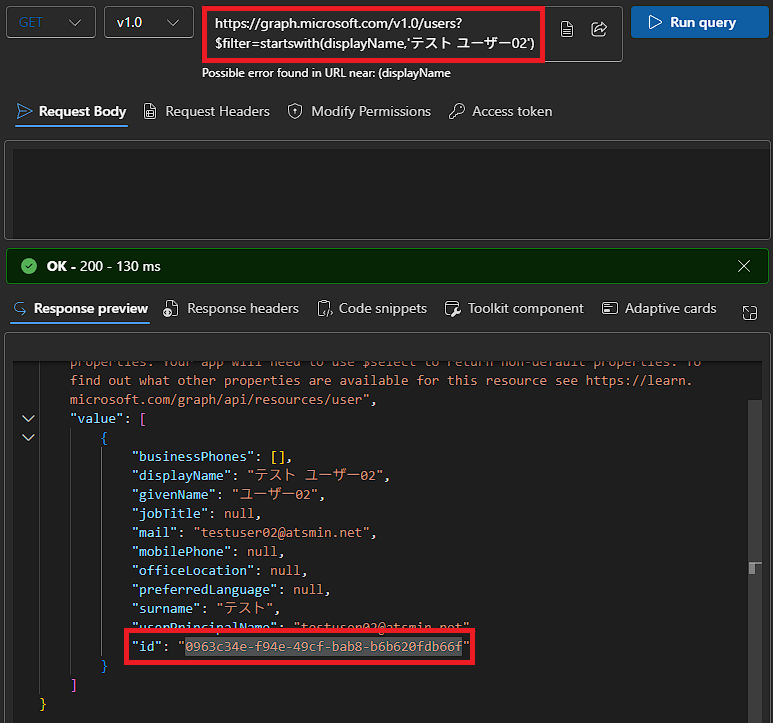Expand the response pane icon
Viewport: 773px width, 723px height.
pos(750,312)
